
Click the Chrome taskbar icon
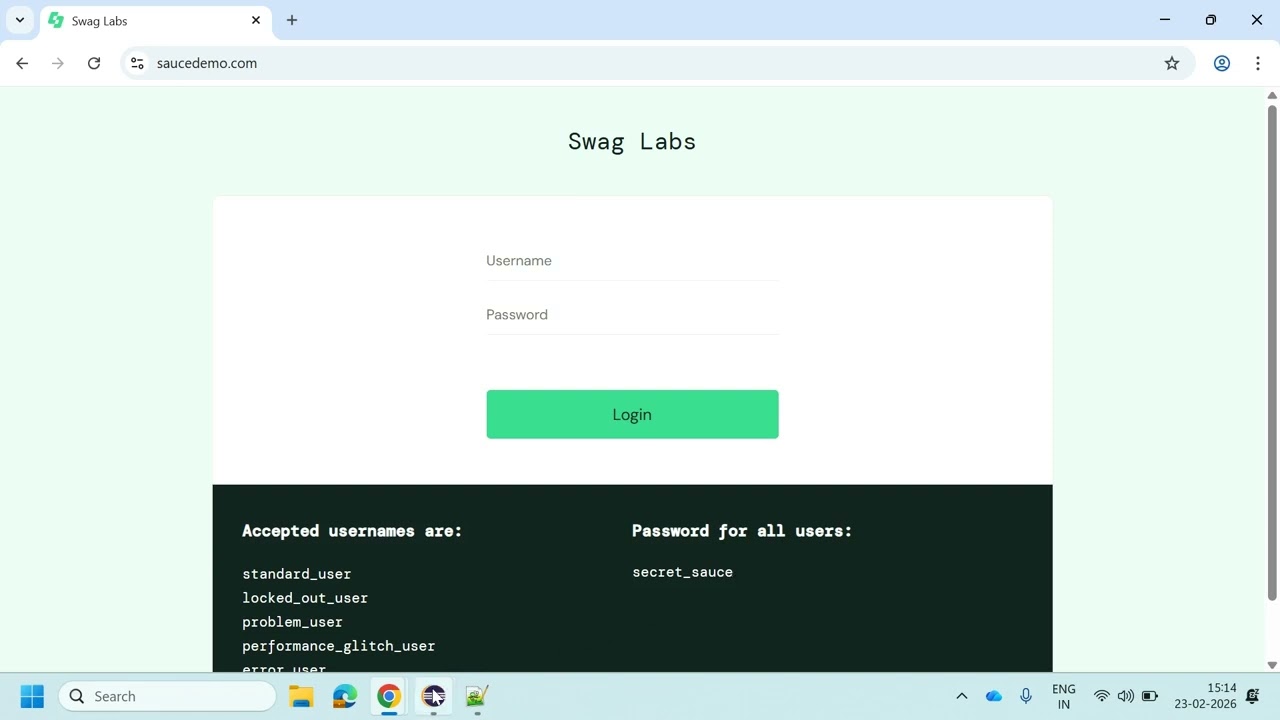point(389,696)
